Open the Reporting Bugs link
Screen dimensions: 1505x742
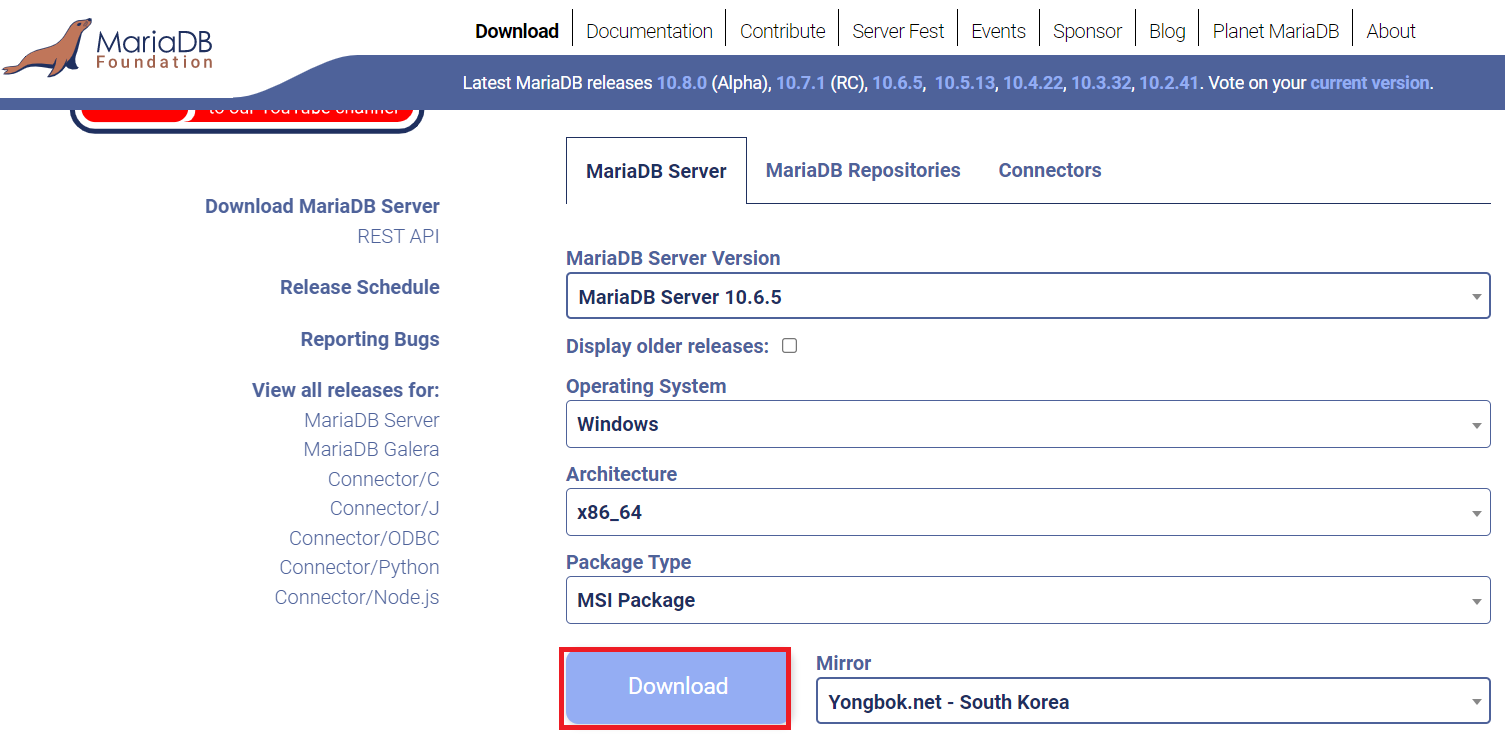370,339
